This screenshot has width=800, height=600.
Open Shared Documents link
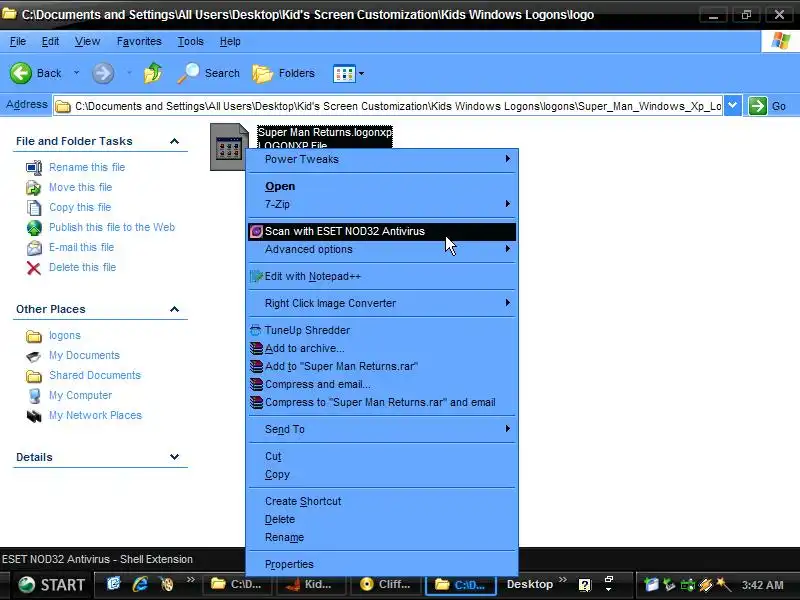coord(94,375)
